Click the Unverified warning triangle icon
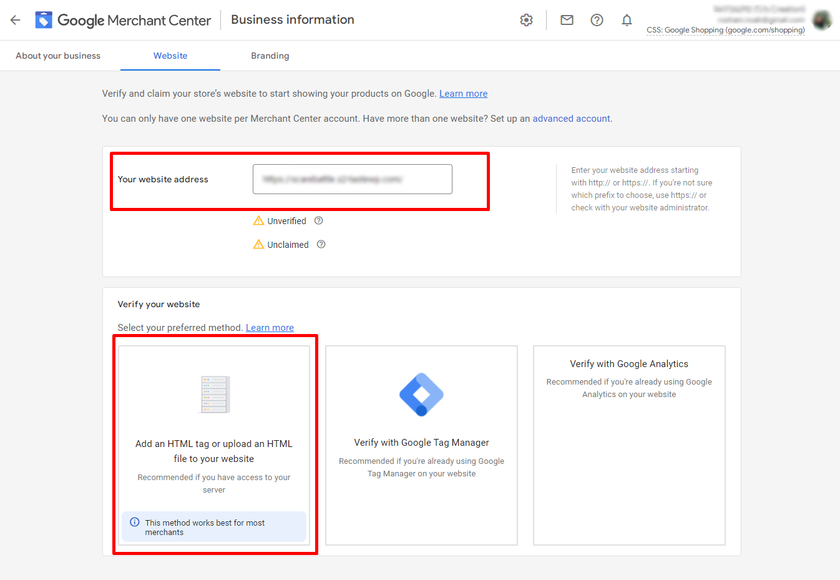 [x=258, y=221]
